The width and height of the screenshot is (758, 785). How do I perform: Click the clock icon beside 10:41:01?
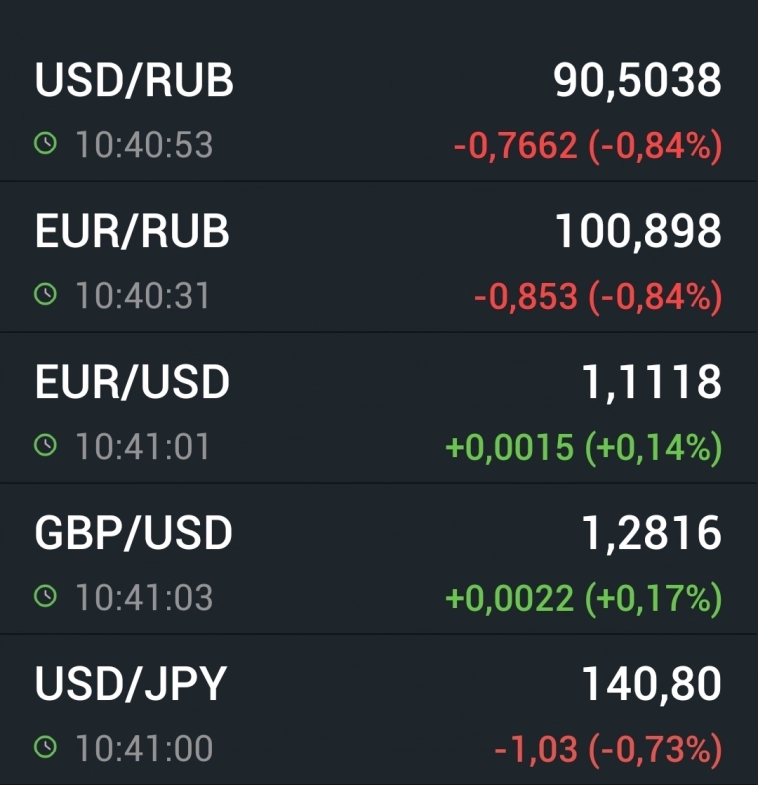[45, 446]
